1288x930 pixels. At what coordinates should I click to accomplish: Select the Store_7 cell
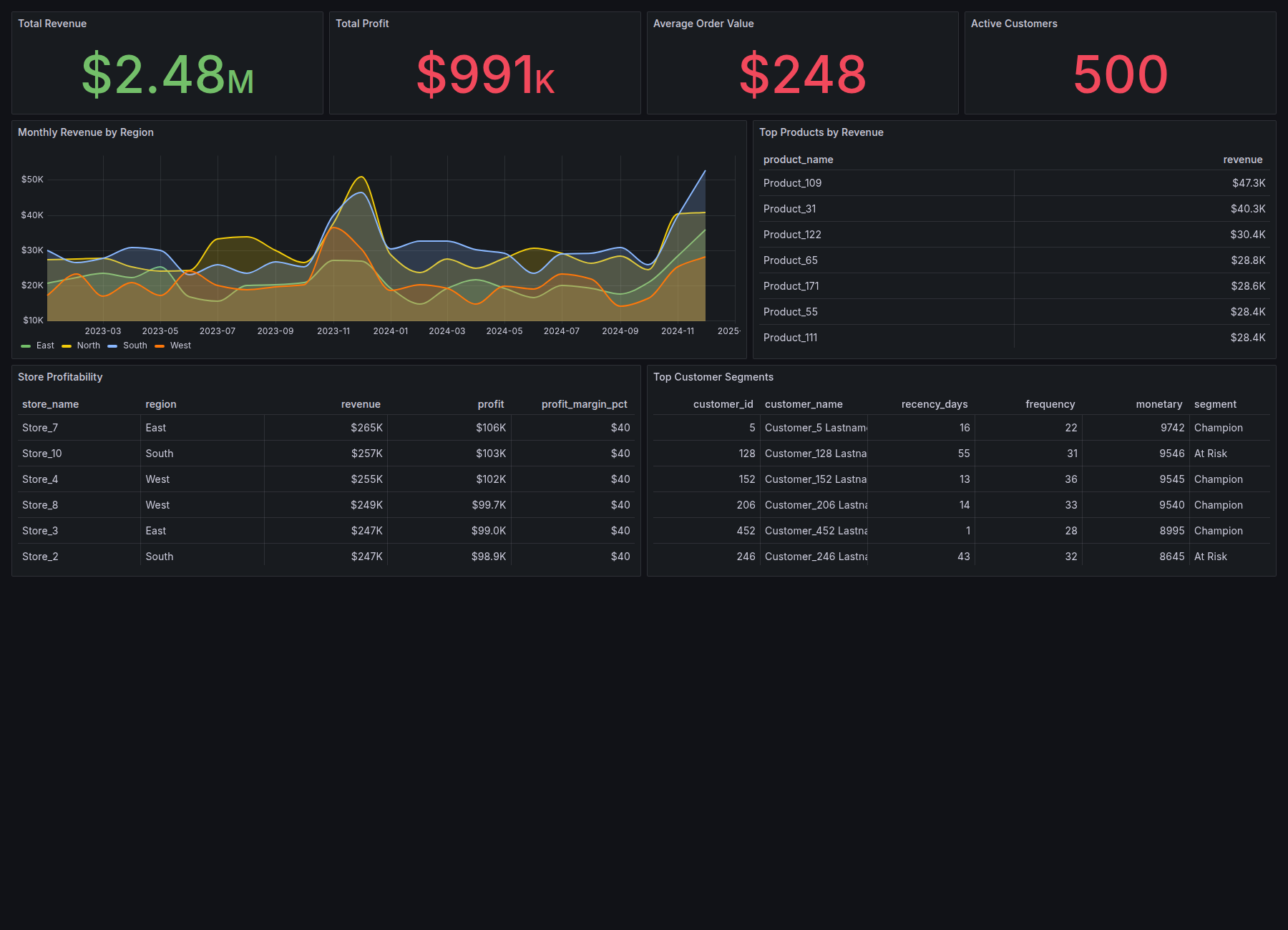pos(79,428)
